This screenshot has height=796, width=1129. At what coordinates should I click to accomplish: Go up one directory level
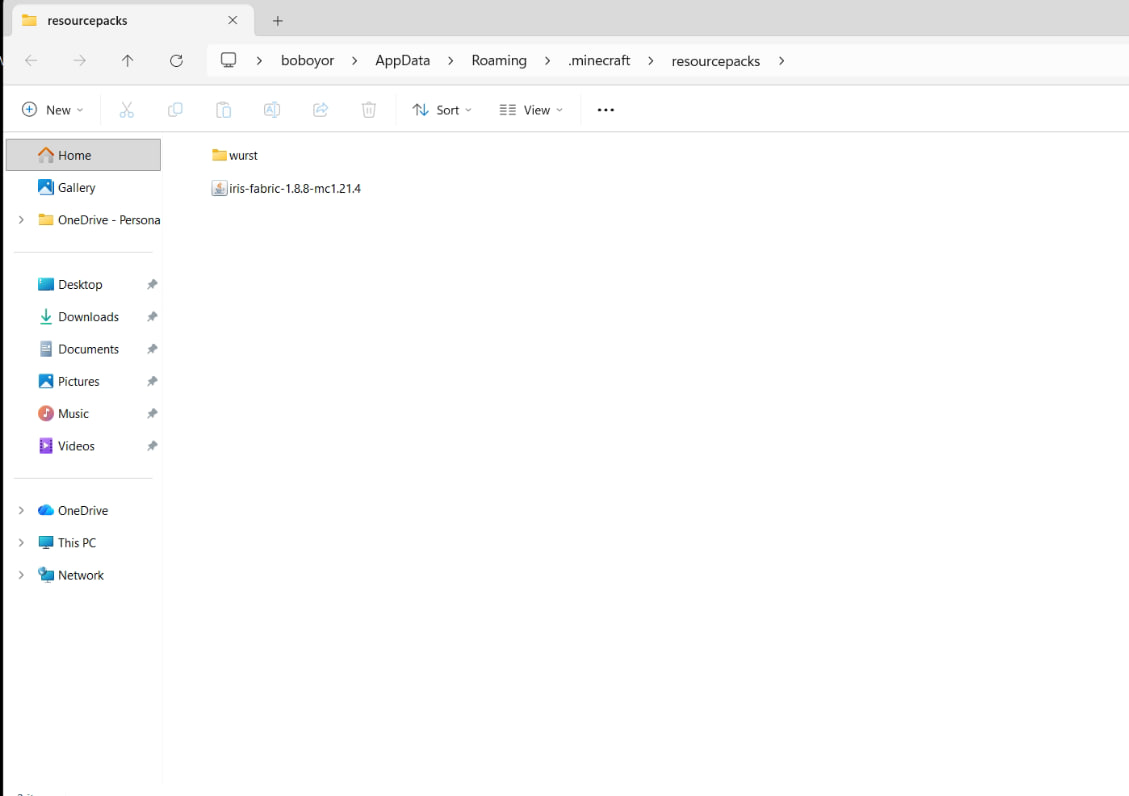pos(127,61)
